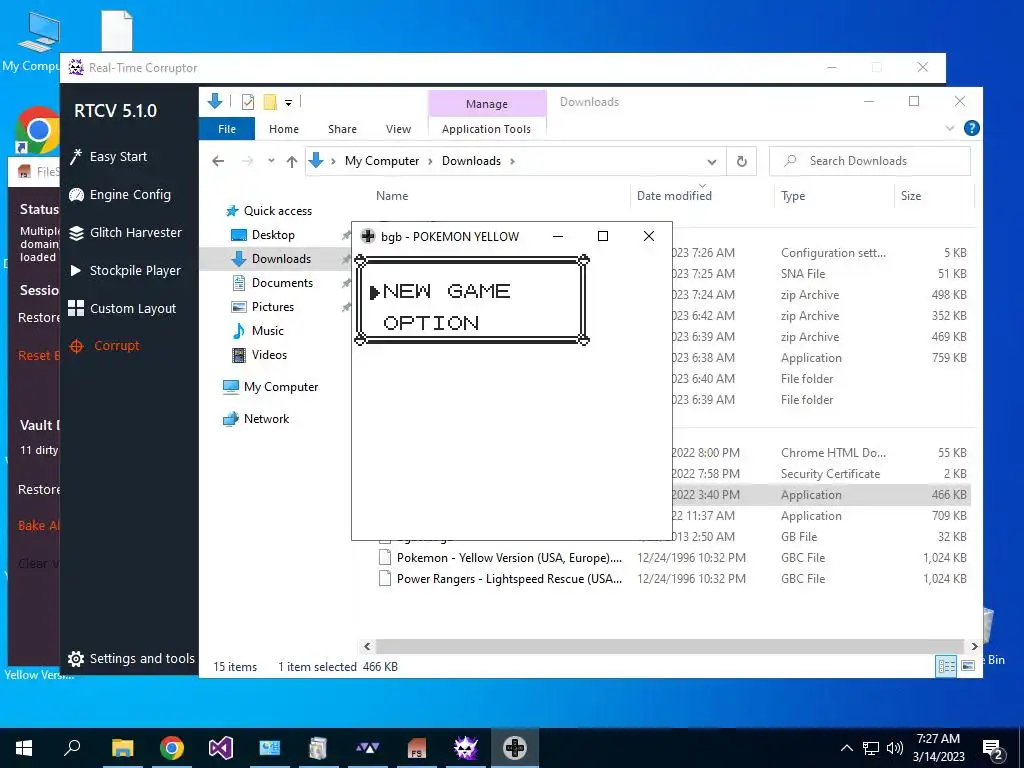Open Easy Start in RTCV sidebar
1024x768 pixels.
coord(108,157)
